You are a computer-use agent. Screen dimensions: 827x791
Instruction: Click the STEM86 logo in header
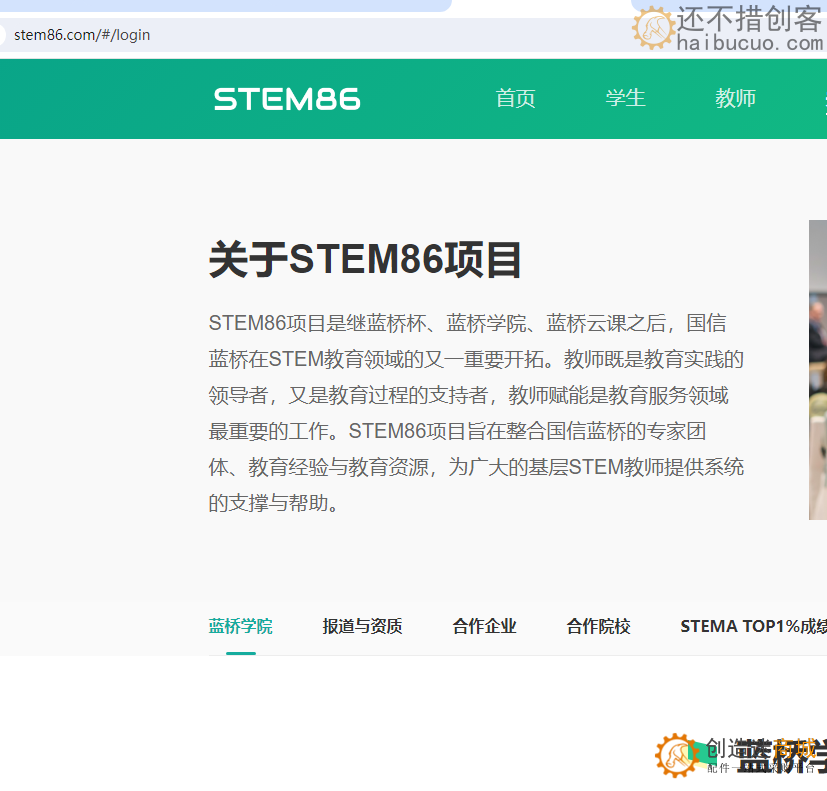(x=287, y=99)
